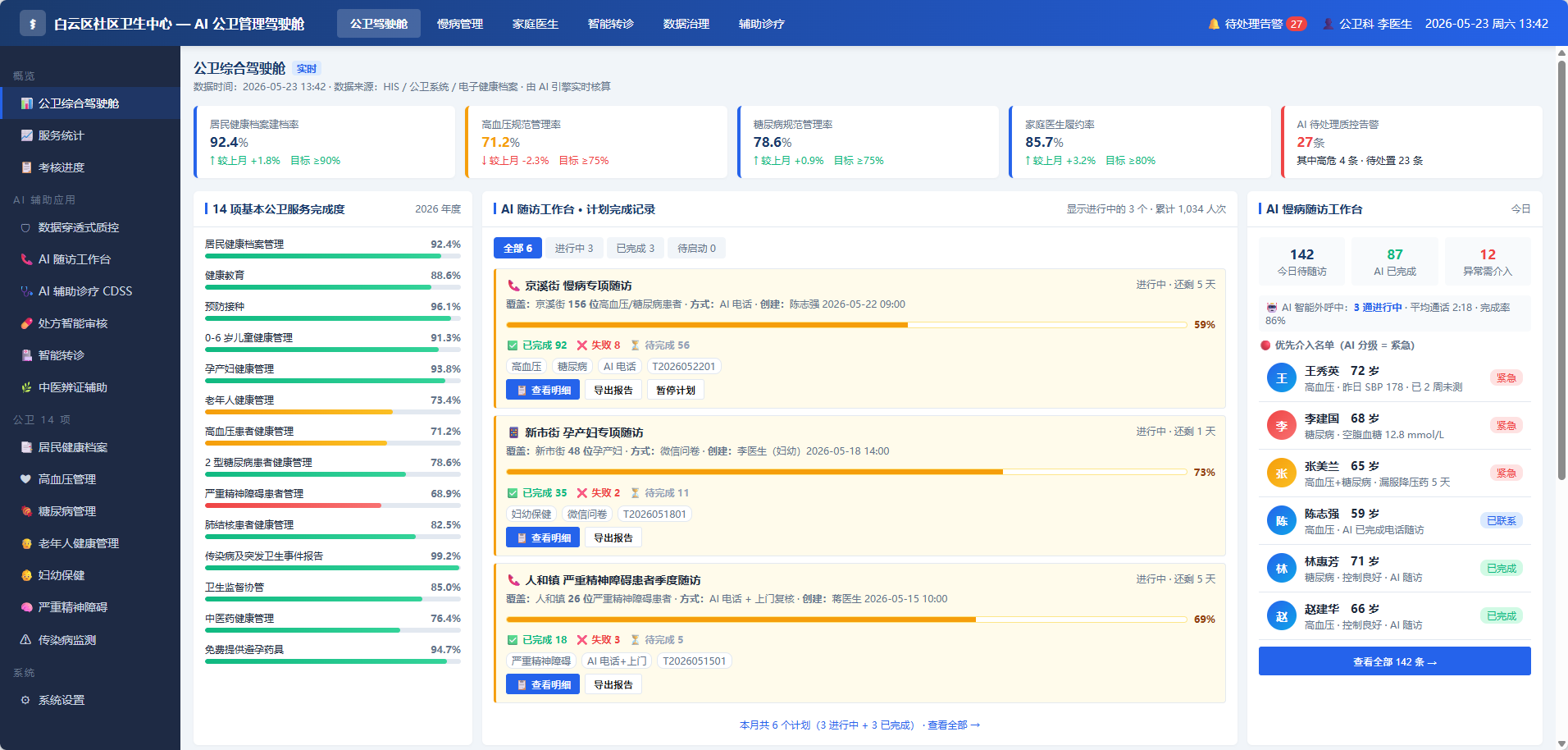1568x750 pixels.
Task: Click the page vertical scrollbar
Action: coord(1561,271)
